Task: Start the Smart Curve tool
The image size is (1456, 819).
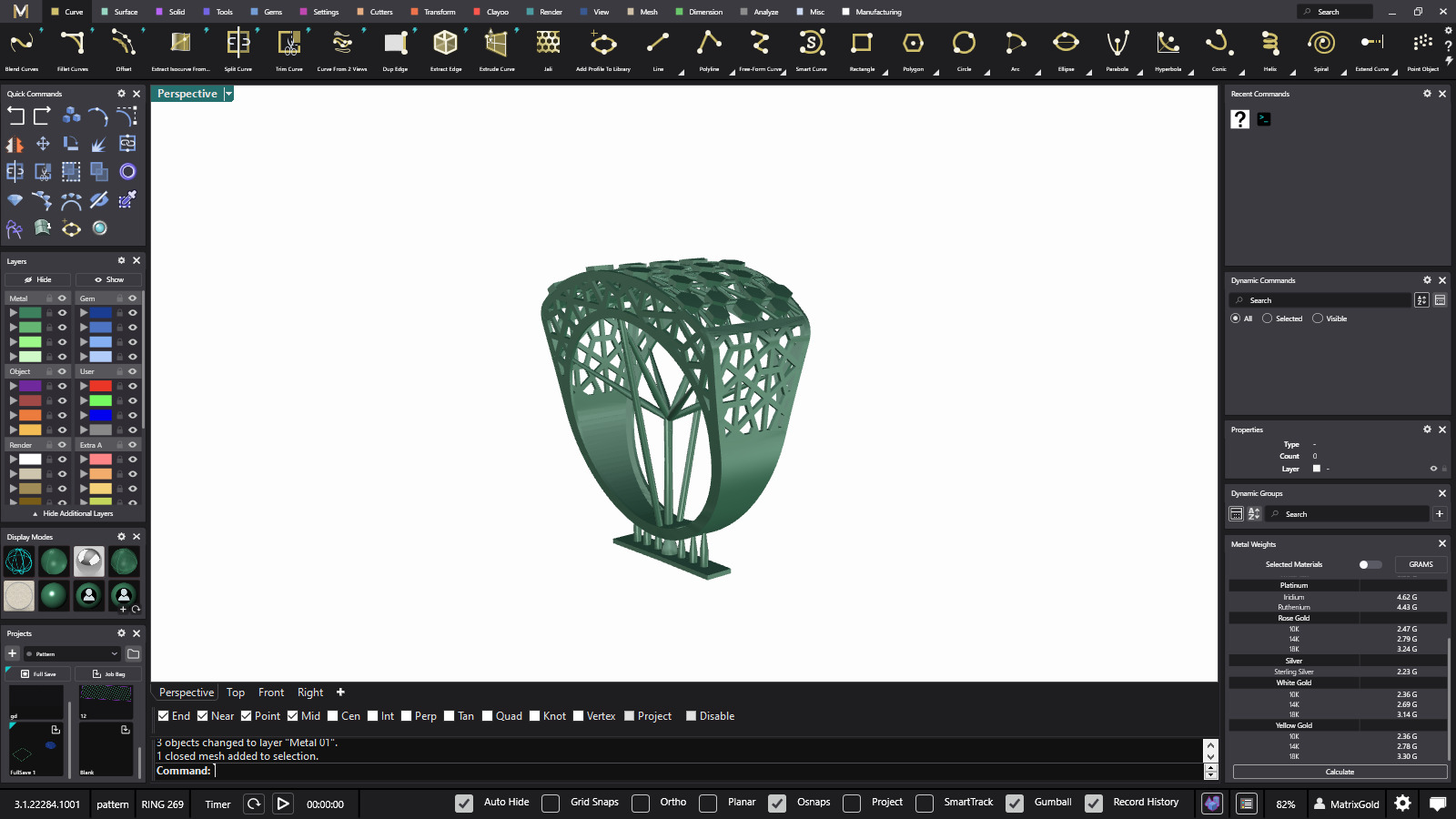Action: [811, 48]
